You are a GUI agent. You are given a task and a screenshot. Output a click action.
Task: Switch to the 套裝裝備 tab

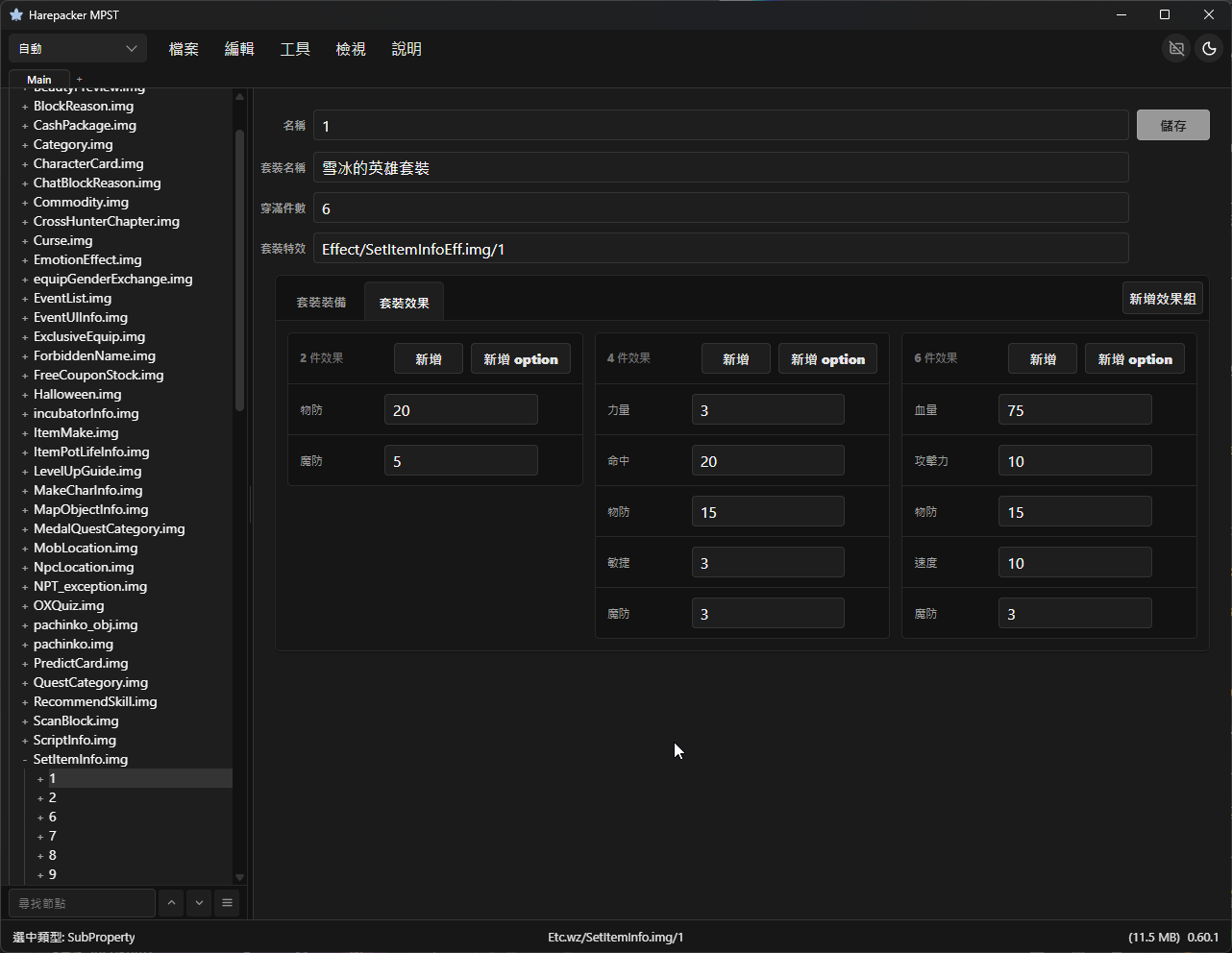pyautogui.click(x=321, y=302)
